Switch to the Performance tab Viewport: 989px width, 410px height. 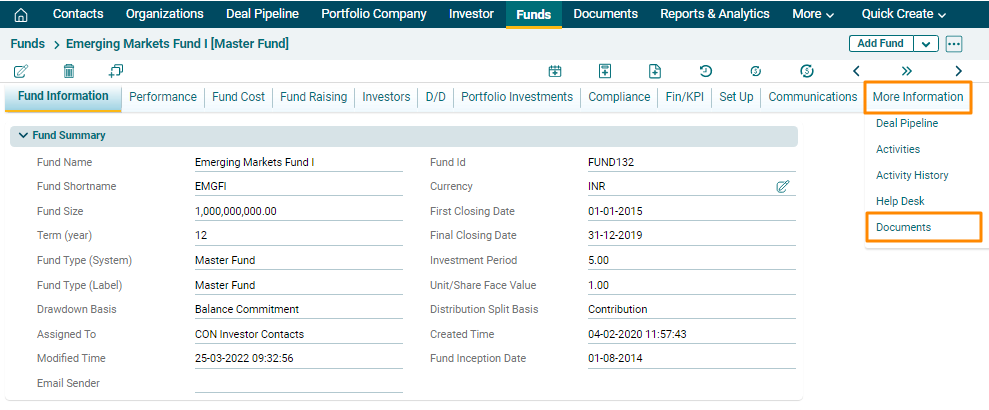[163, 97]
